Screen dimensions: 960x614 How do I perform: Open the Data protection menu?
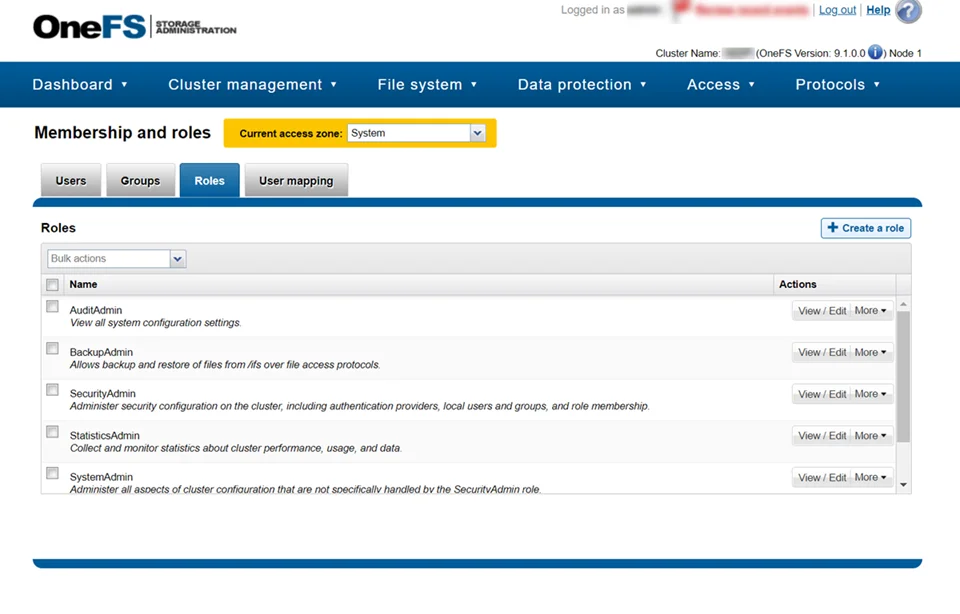tap(582, 84)
